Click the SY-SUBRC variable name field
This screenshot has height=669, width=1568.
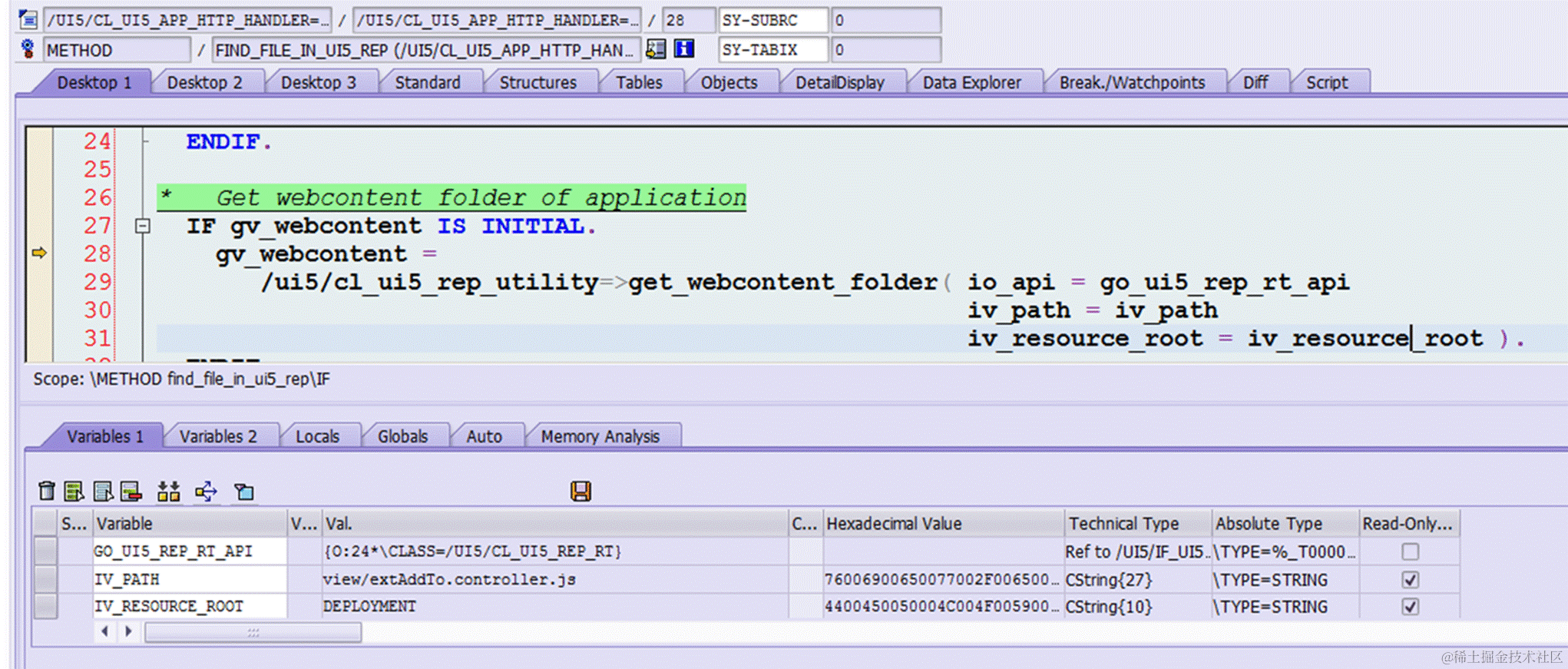(772, 20)
